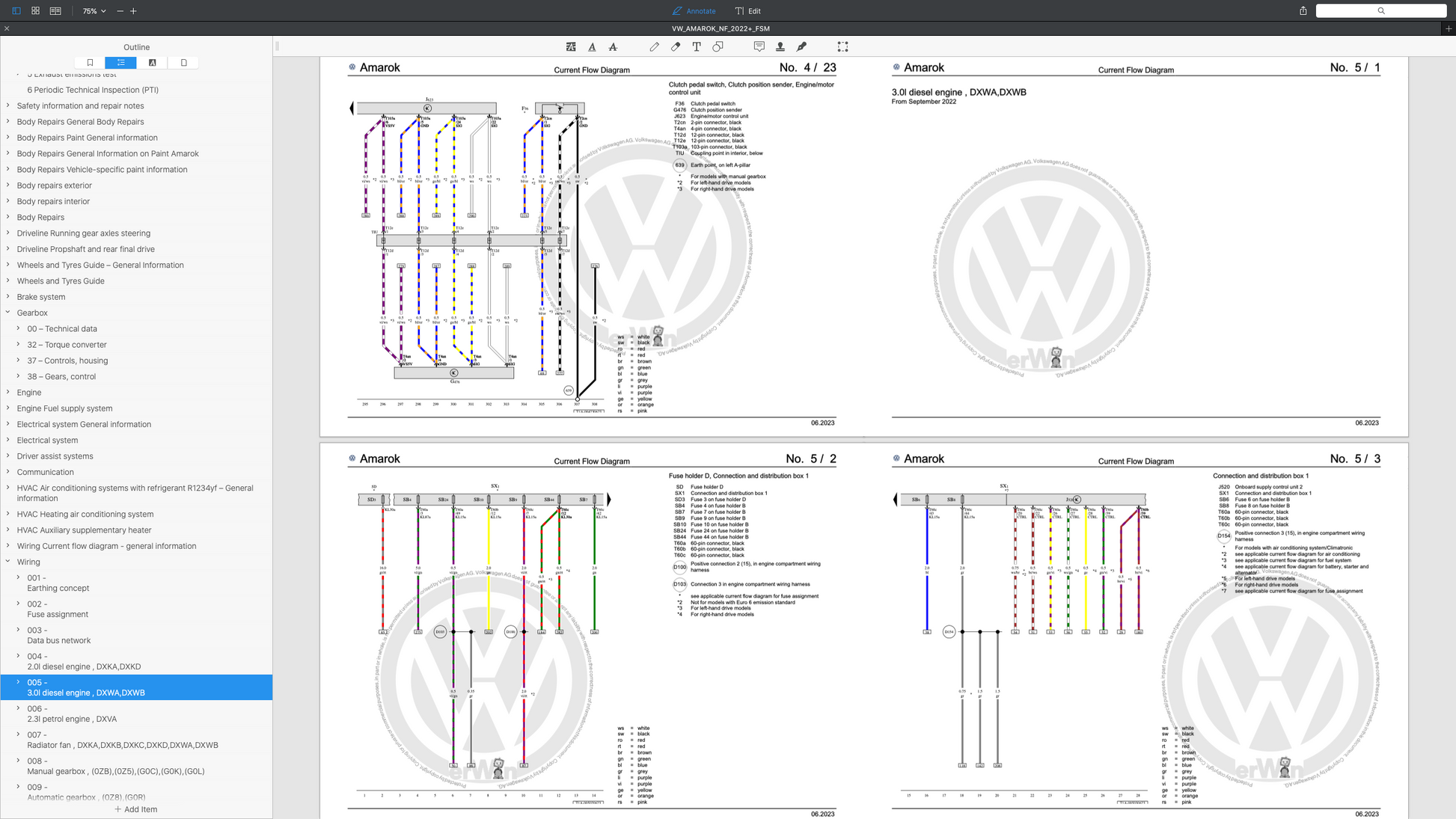Open Body Repairs Paint General information
The width and height of the screenshot is (1456, 819).
click(x=87, y=138)
